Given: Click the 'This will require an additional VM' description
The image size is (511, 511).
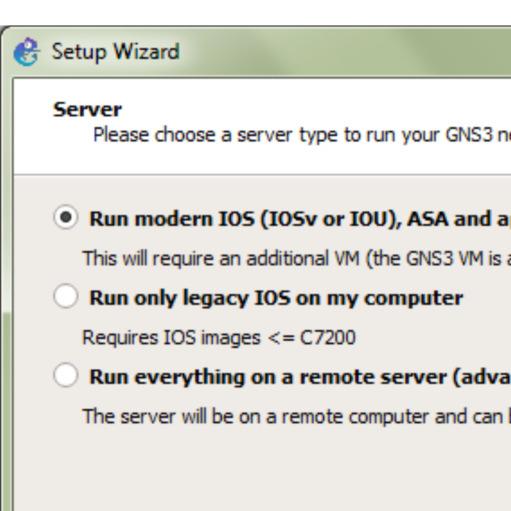Looking at the screenshot, I should click(x=297, y=258).
